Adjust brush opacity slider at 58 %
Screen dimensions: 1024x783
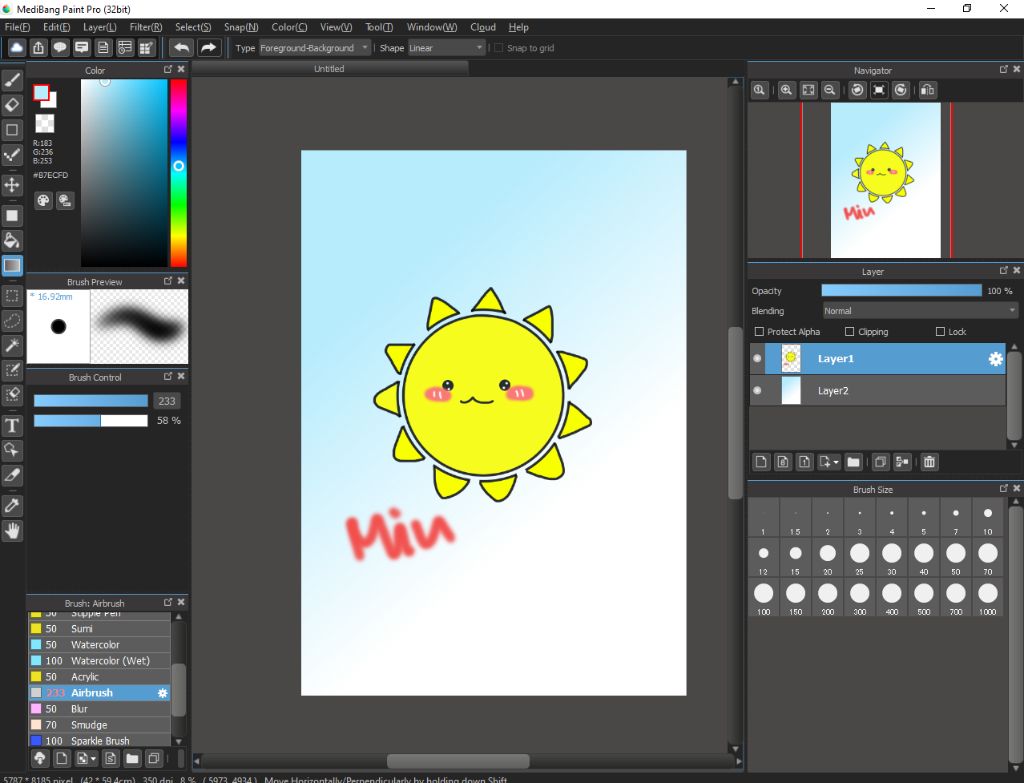tap(91, 421)
